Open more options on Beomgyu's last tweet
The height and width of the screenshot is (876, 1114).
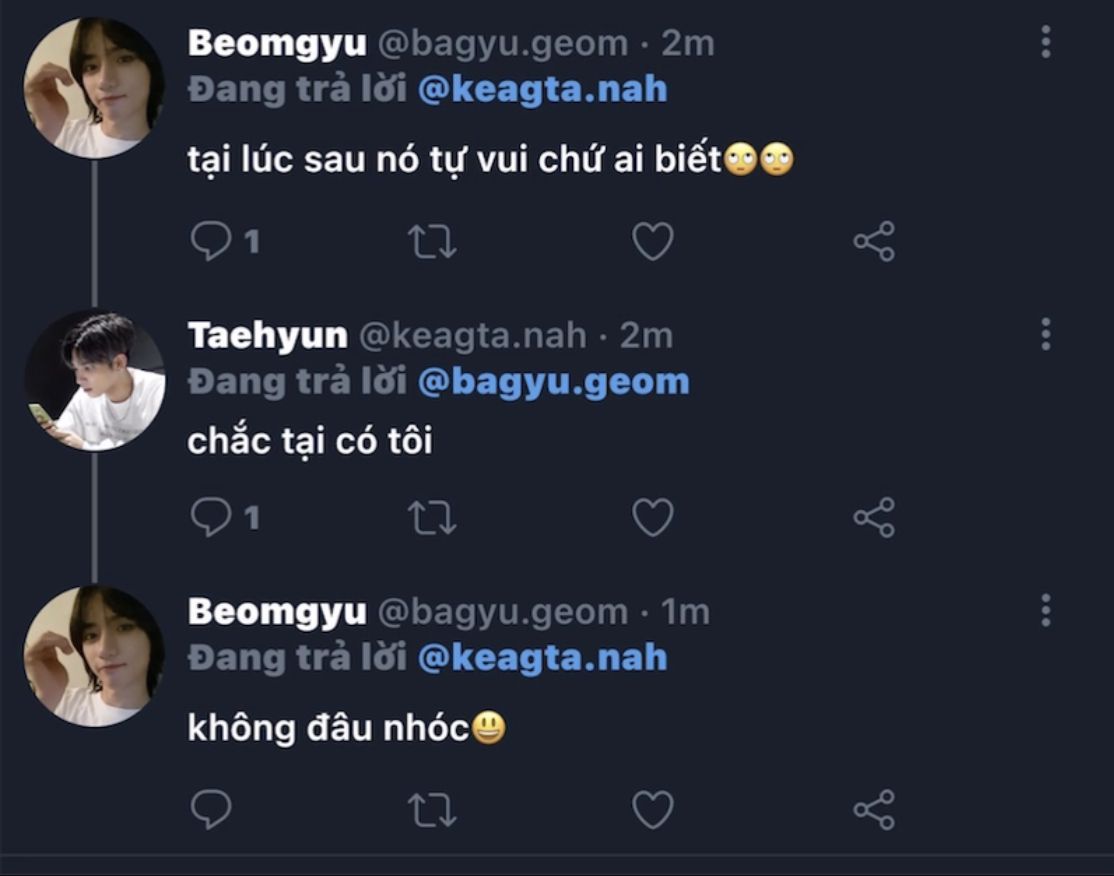coord(1045,609)
